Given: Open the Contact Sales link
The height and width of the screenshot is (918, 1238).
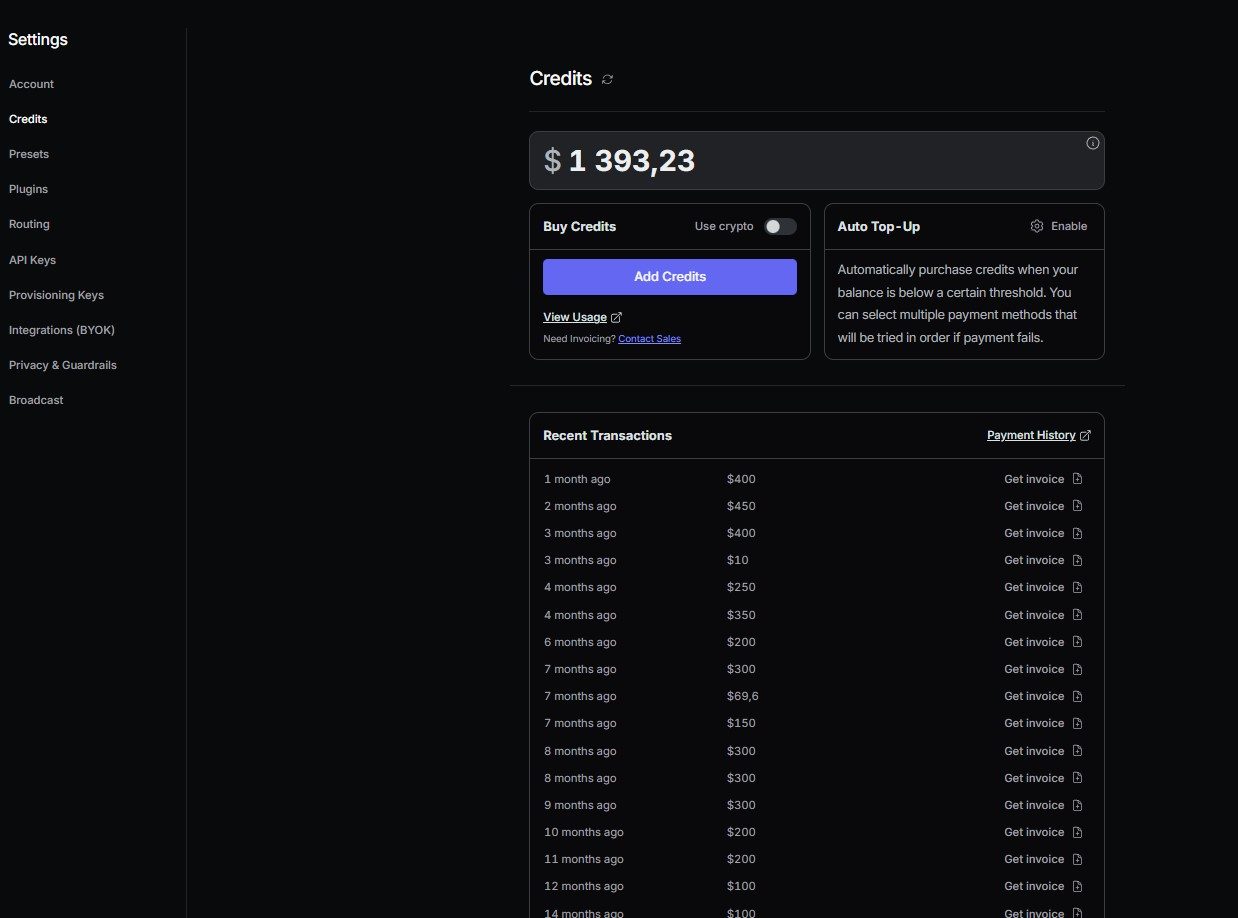Looking at the screenshot, I should point(649,339).
